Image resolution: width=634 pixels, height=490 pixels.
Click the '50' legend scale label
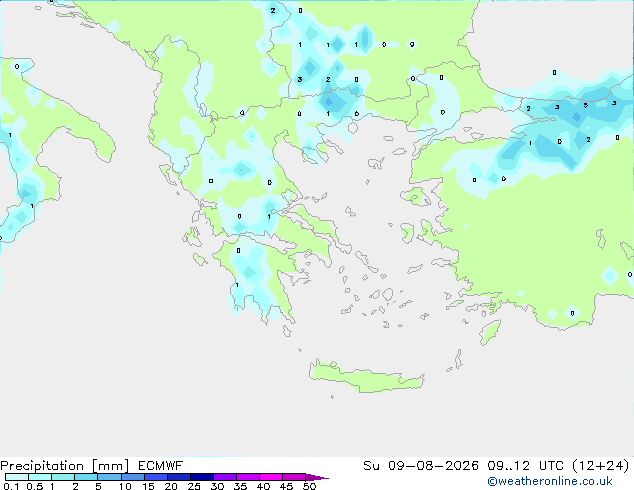coord(310,486)
